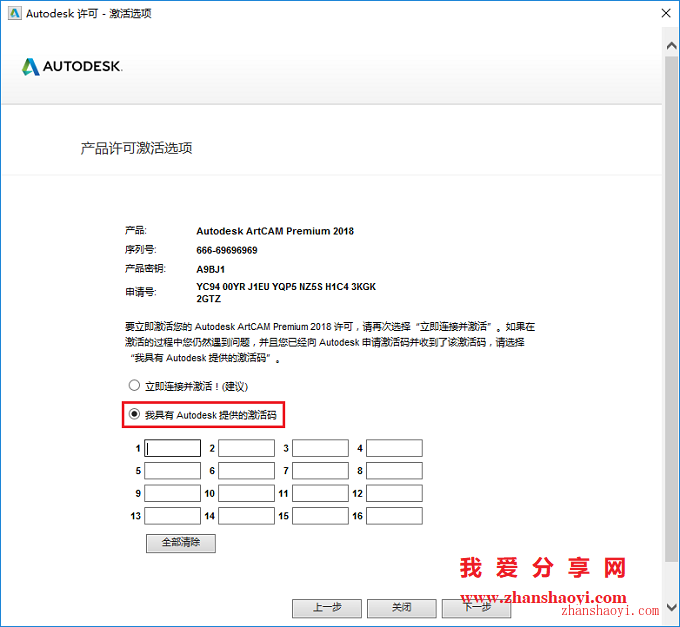Click the request code starting YC94 00YR
Image resolution: width=680 pixels, height=627 pixels.
tap(286, 293)
